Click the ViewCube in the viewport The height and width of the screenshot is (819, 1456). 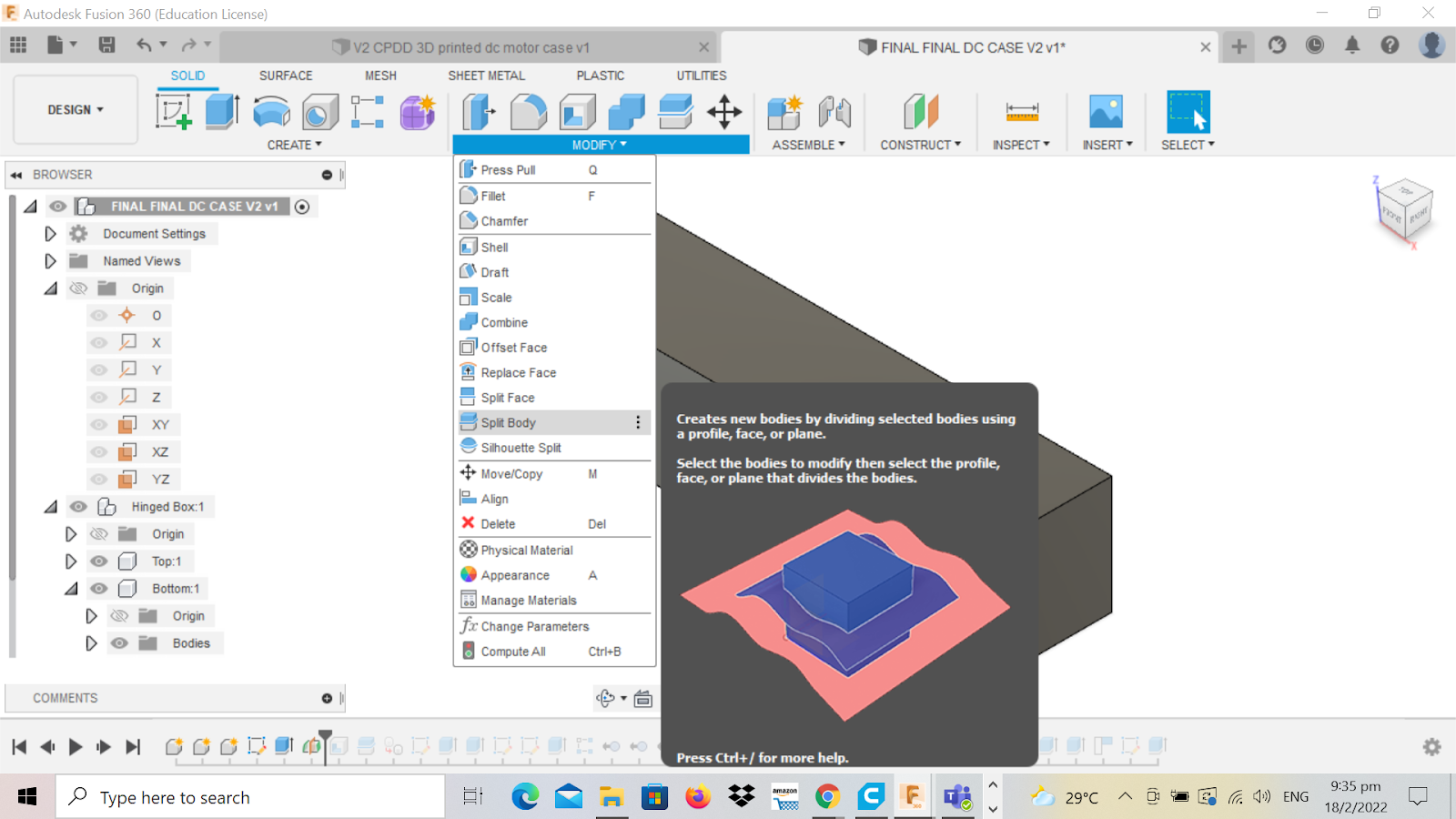1405,210
